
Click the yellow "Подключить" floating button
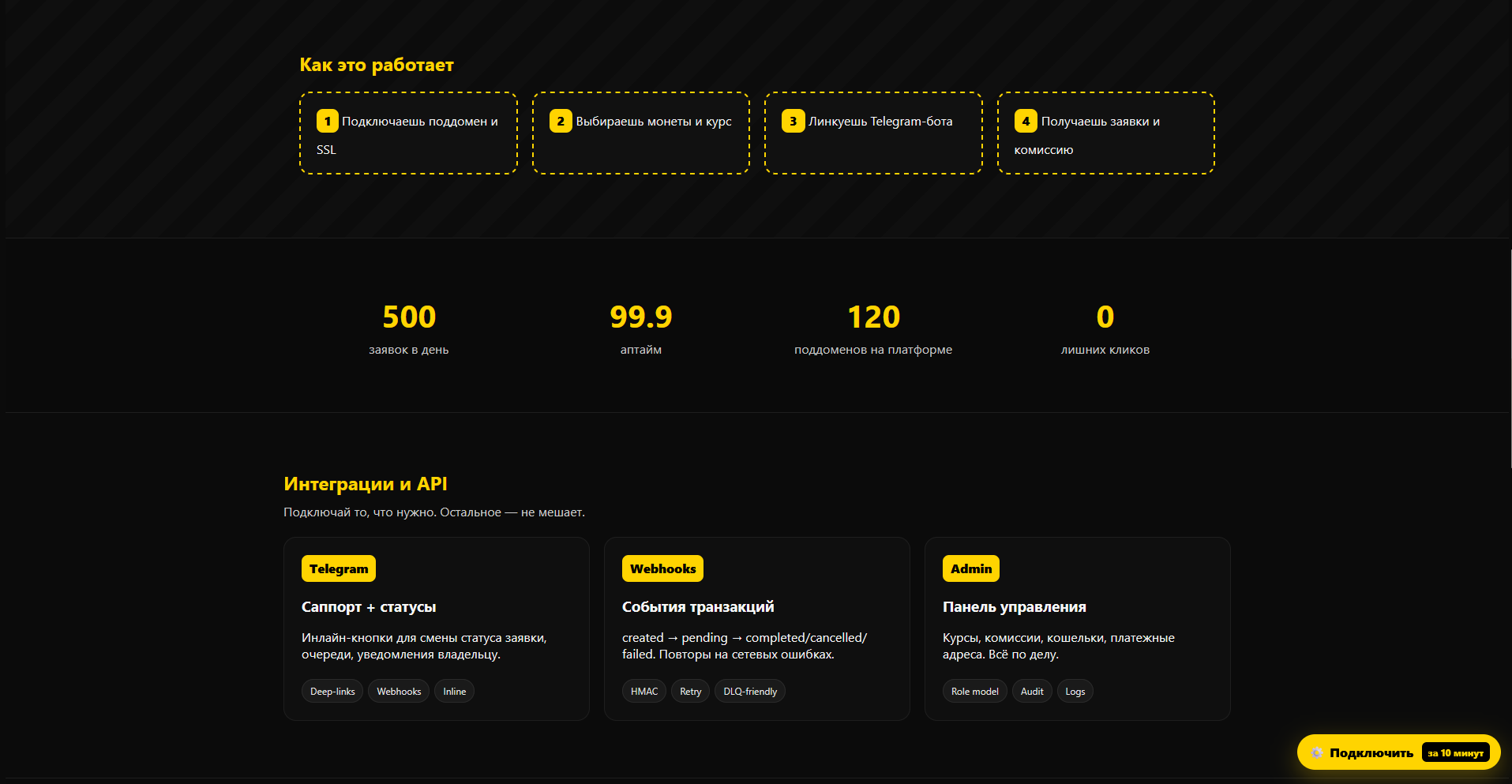pyautogui.click(x=1398, y=752)
